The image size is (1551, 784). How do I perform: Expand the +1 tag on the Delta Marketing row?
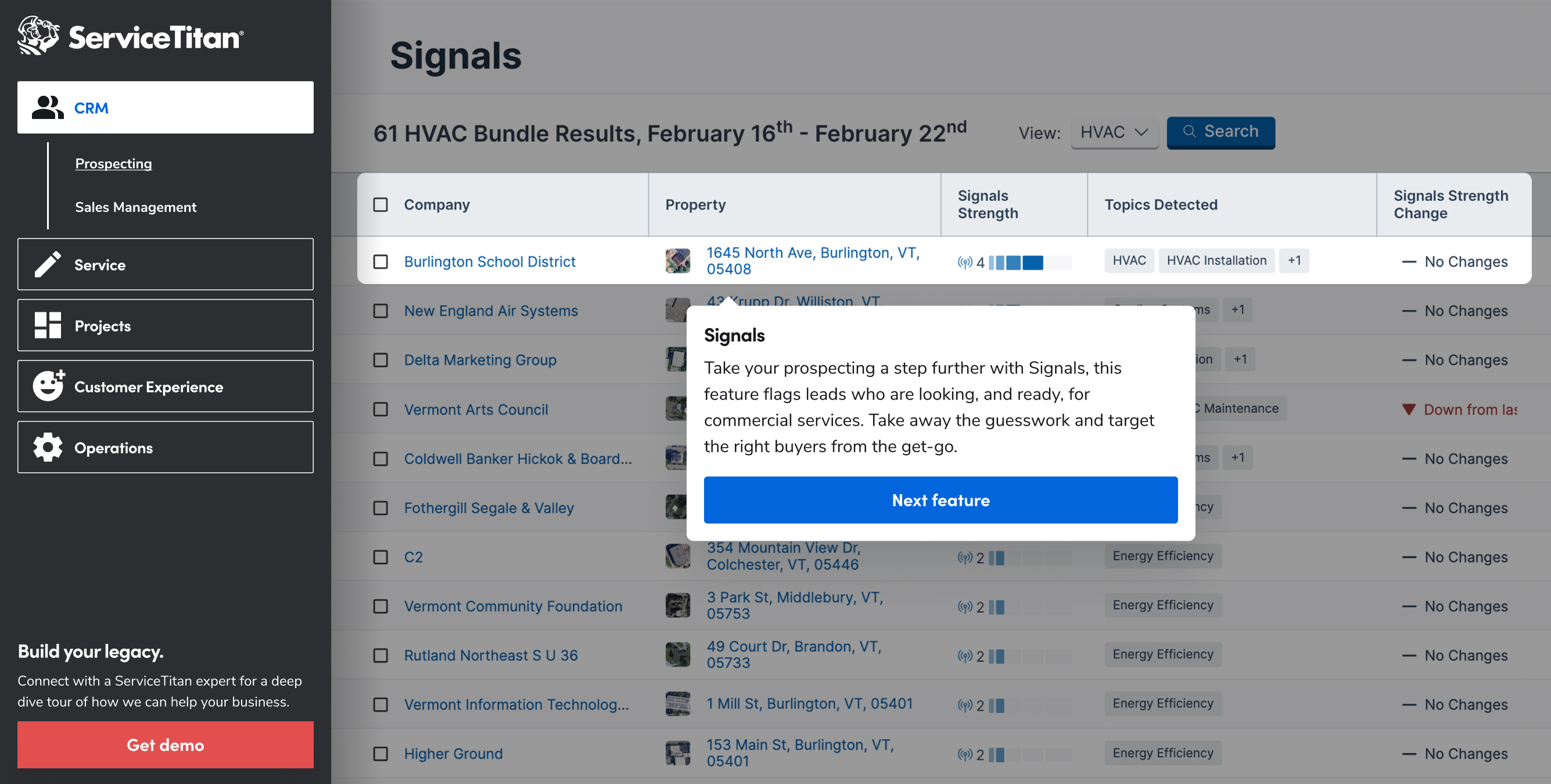pos(1240,359)
